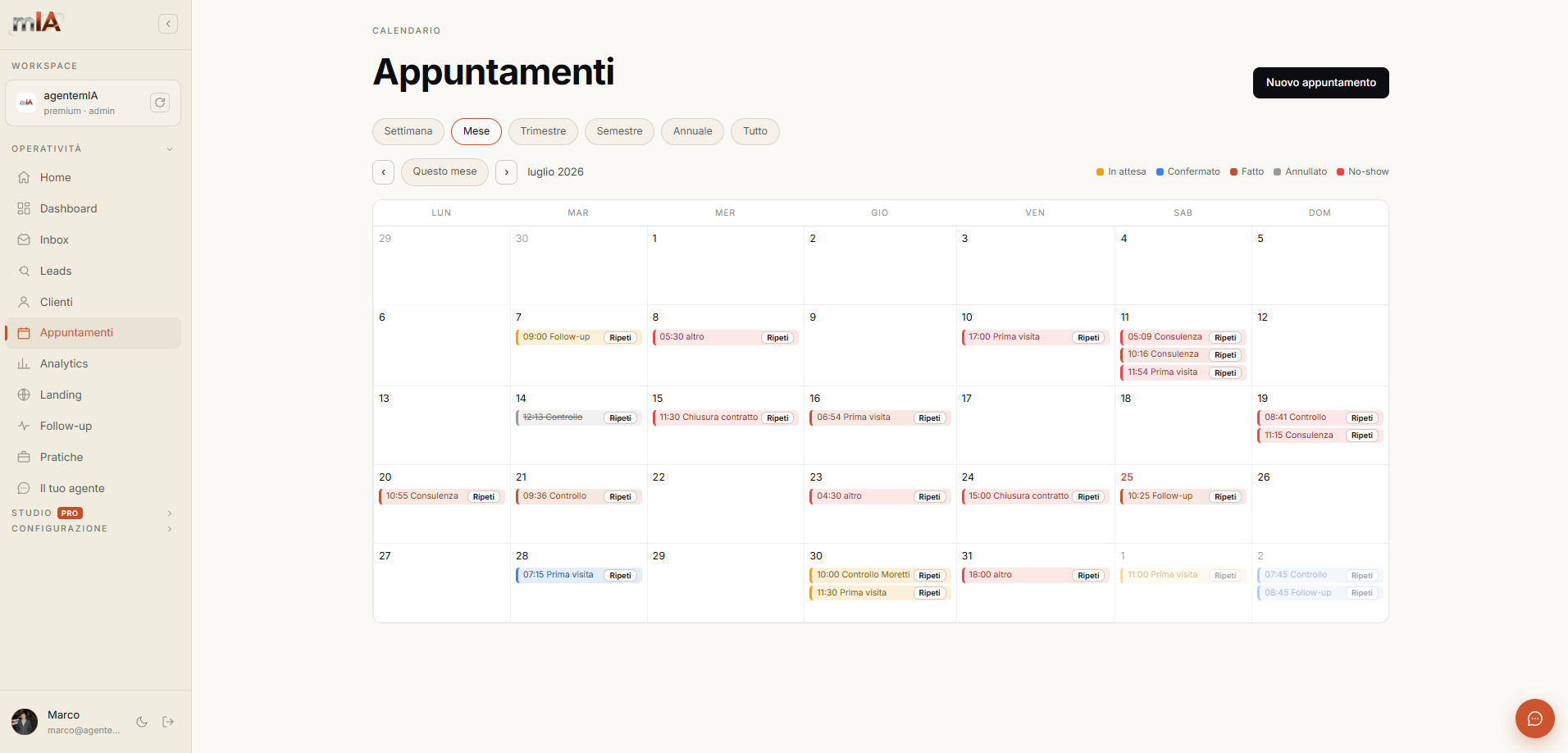1568x753 pixels.
Task: Toggle dark mode with the moon icon
Action: 142,722
